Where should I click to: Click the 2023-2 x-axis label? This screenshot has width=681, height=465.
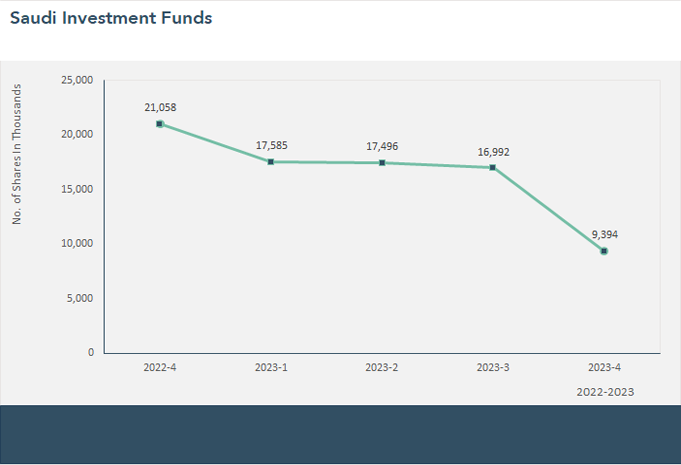(382, 368)
